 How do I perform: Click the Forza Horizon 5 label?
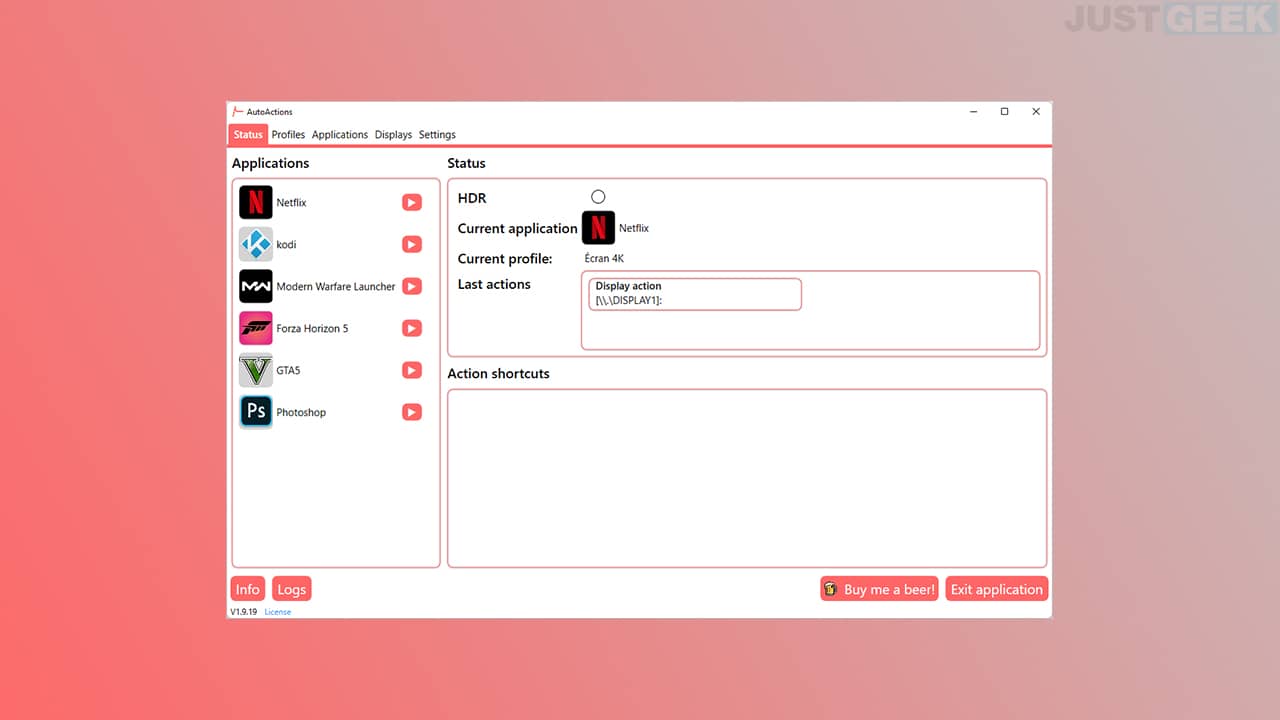[x=312, y=329]
